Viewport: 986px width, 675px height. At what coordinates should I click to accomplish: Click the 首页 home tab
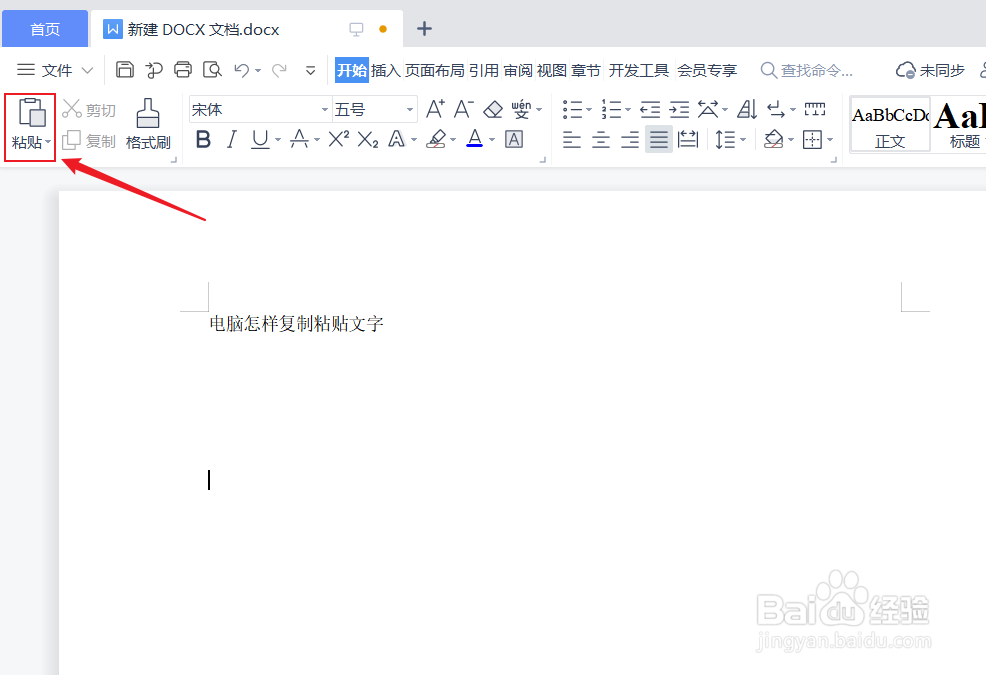[45, 28]
